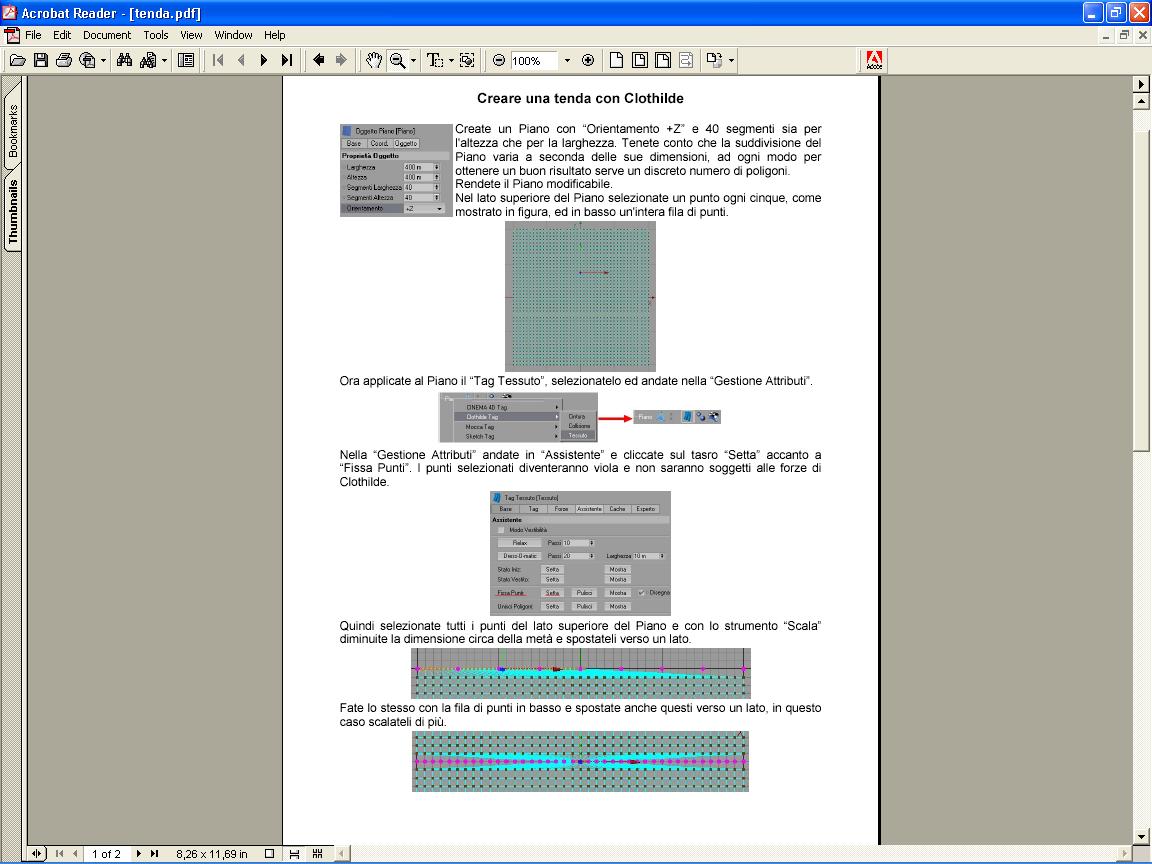Select the Hand tool
This screenshot has height=864, width=1152.
coord(374,60)
